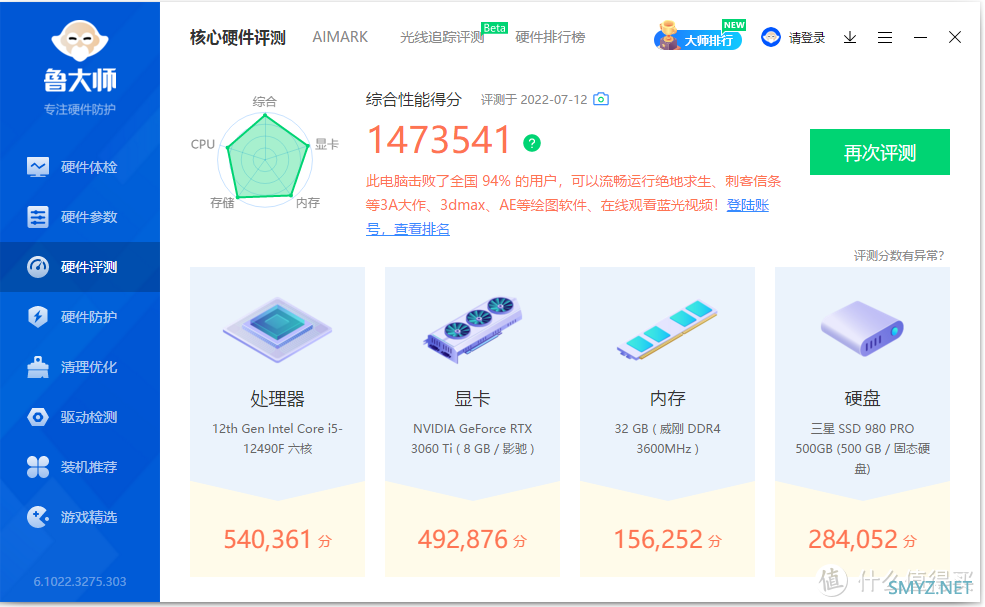Click 32 GB 威刚 DDR4 3600MHz text
Image resolution: width=985 pixels, height=607 pixels.
click(667, 439)
